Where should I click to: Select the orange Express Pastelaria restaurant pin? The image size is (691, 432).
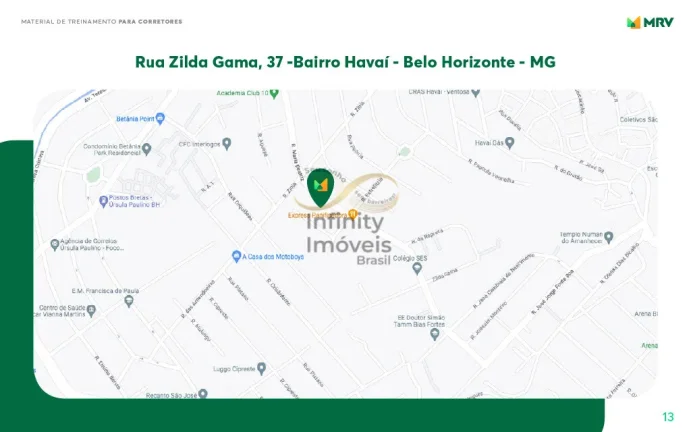pyautogui.click(x=352, y=214)
